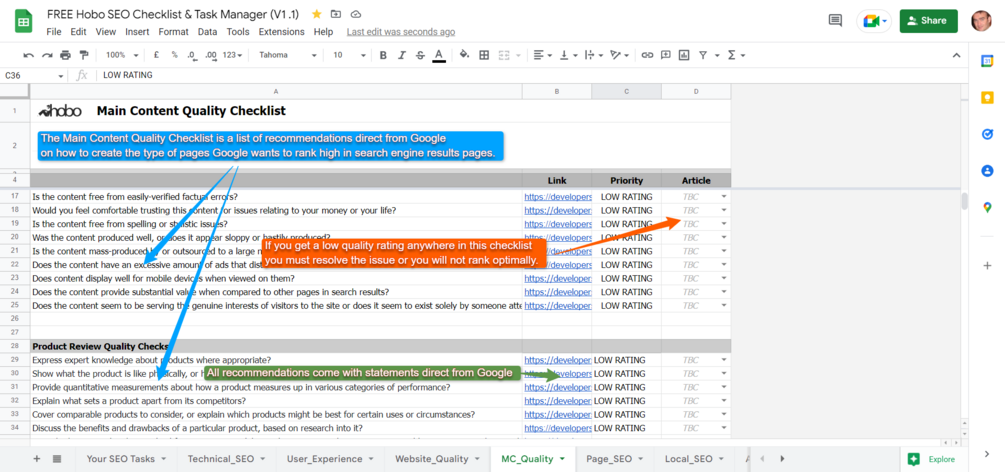Screen dimensions: 1005x472
Task: Toggle italic text formatting
Action: click(x=401, y=55)
